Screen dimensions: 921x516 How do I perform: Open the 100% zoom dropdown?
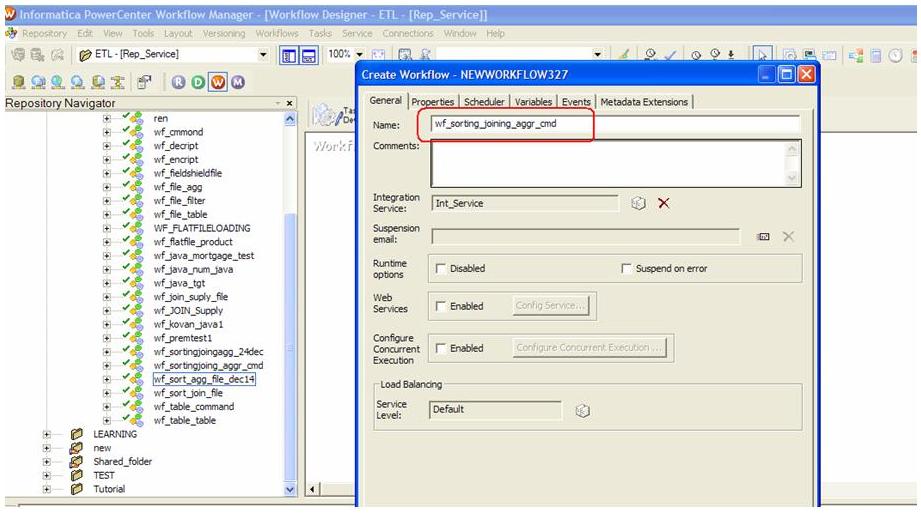click(x=359, y=54)
